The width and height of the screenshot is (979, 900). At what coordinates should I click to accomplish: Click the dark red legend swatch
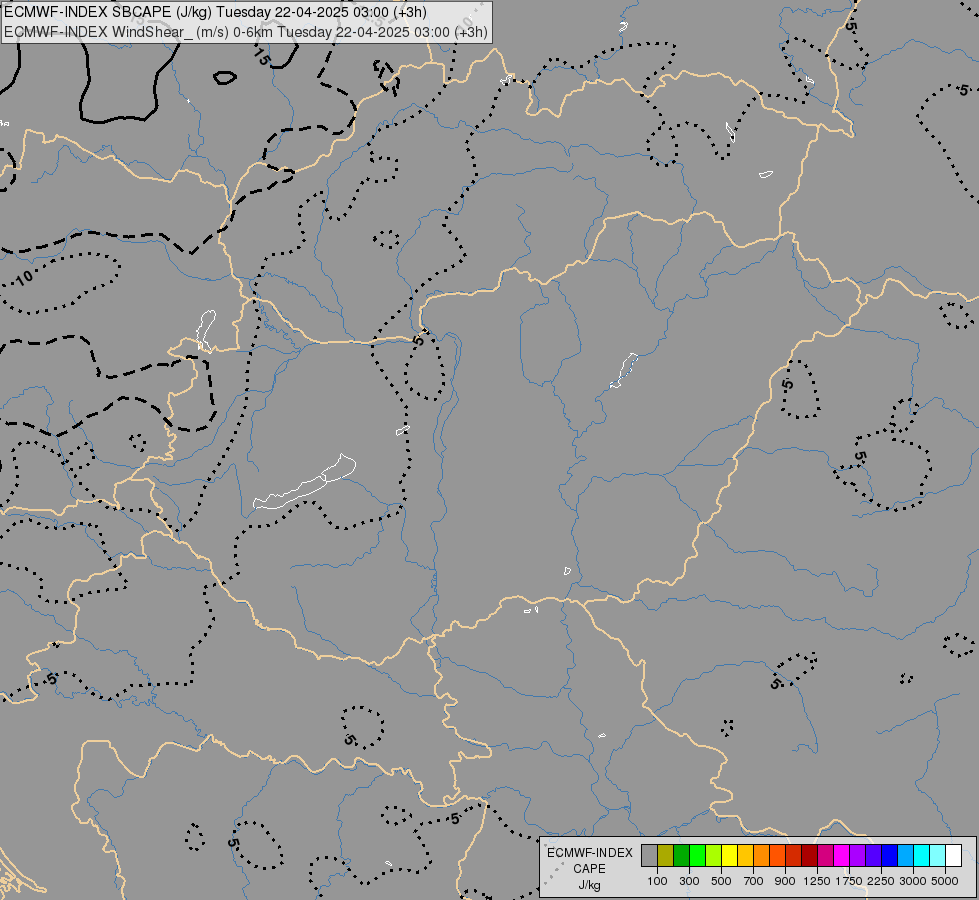pyautogui.click(x=810, y=855)
